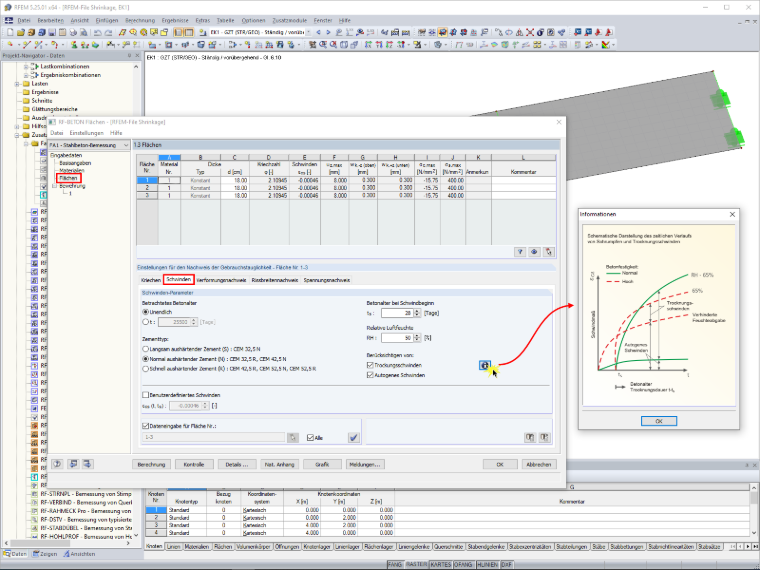Click OK in the Informationen dialog
The width and height of the screenshot is (760, 570).
click(659, 421)
